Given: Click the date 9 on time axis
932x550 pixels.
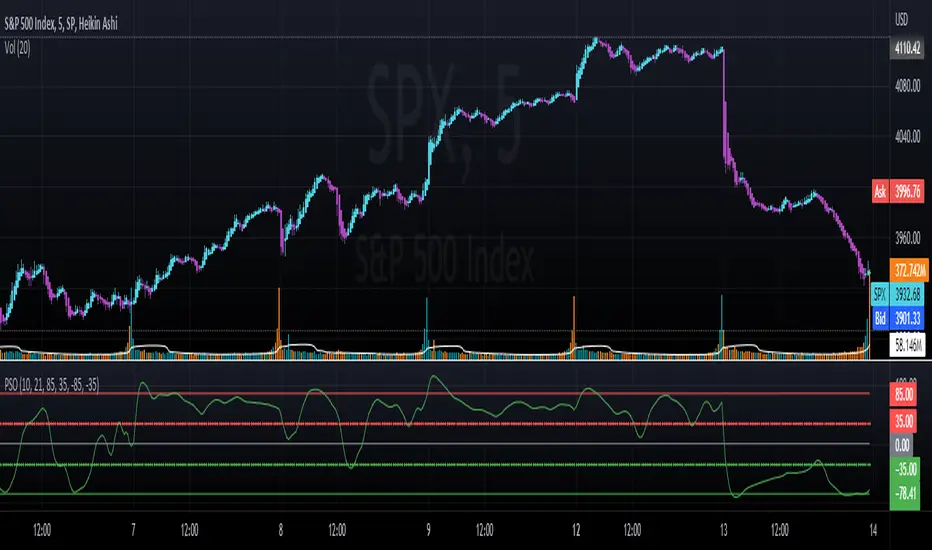Looking at the screenshot, I should click(429, 530).
